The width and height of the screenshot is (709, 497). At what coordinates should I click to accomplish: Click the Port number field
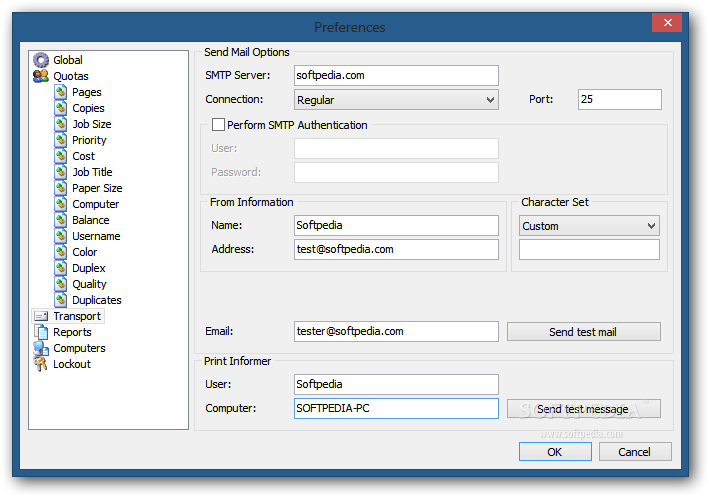(619, 99)
